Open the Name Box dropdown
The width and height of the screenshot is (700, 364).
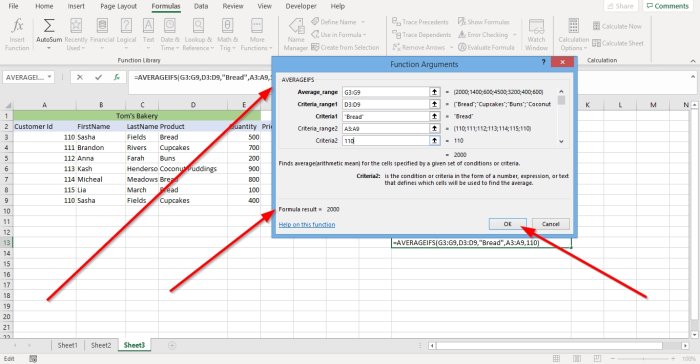coord(50,77)
